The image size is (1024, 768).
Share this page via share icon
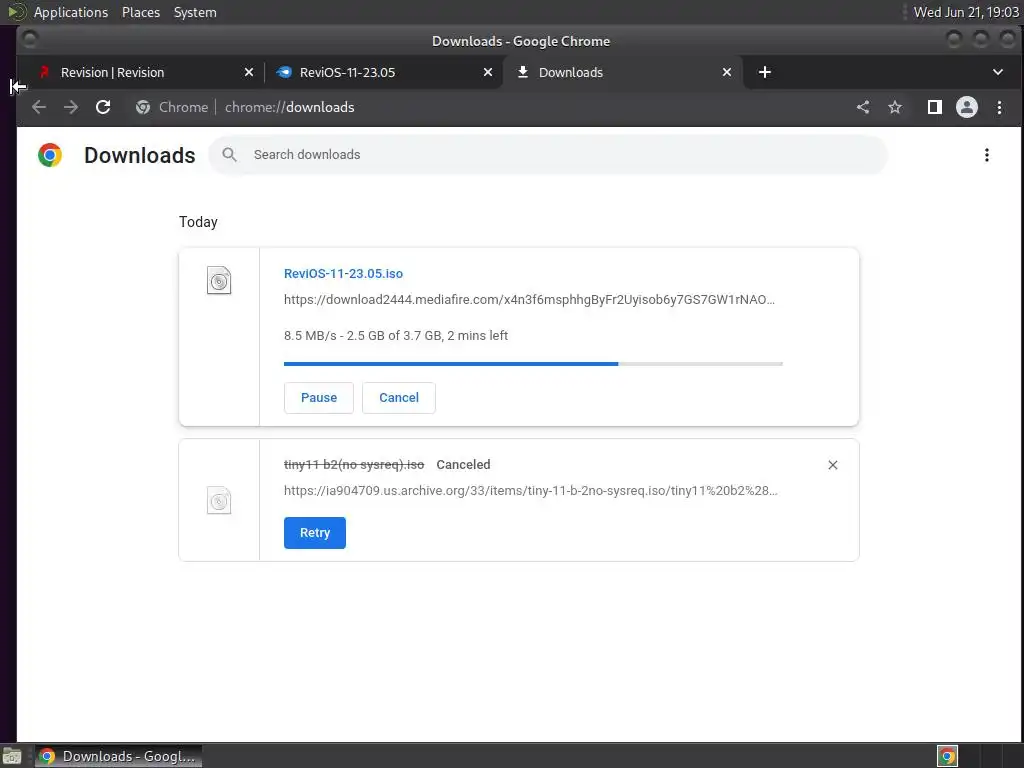click(863, 107)
